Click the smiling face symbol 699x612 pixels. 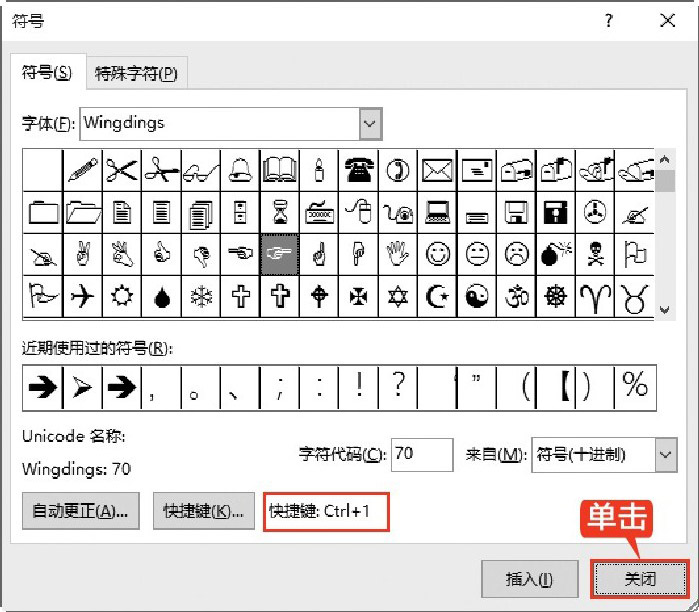coord(438,255)
